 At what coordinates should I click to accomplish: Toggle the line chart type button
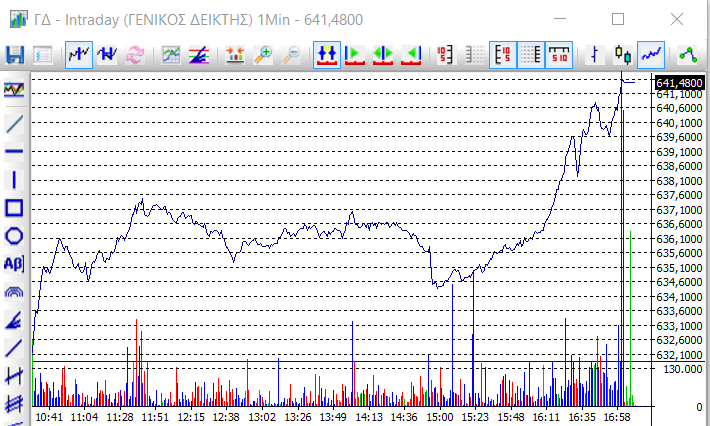click(x=651, y=55)
